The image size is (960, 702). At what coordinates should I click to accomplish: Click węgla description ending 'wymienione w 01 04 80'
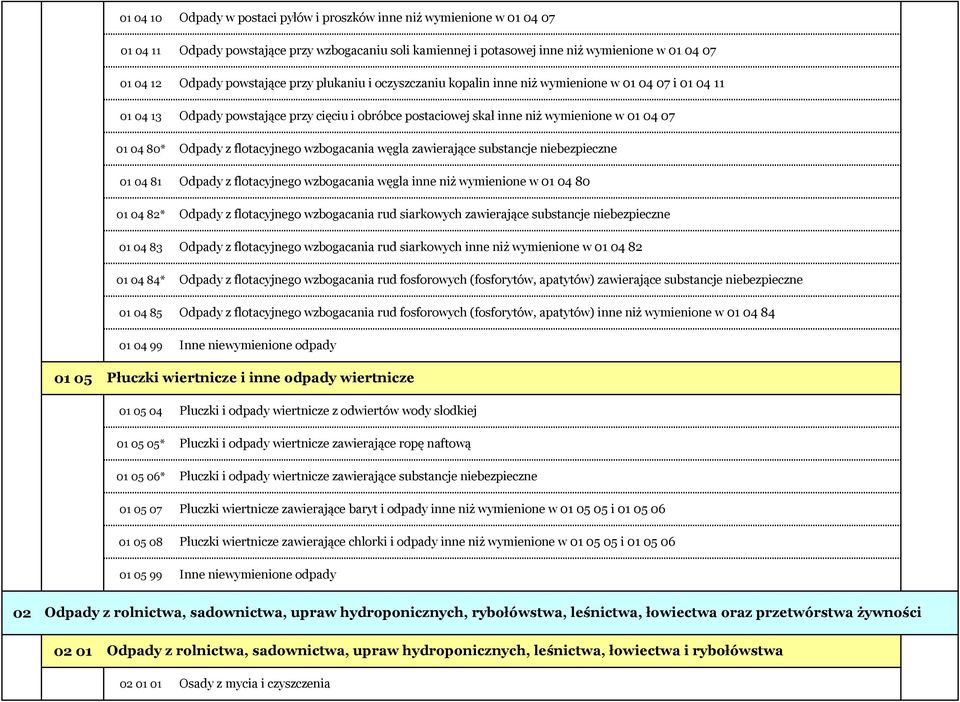[x=384, y=182]
